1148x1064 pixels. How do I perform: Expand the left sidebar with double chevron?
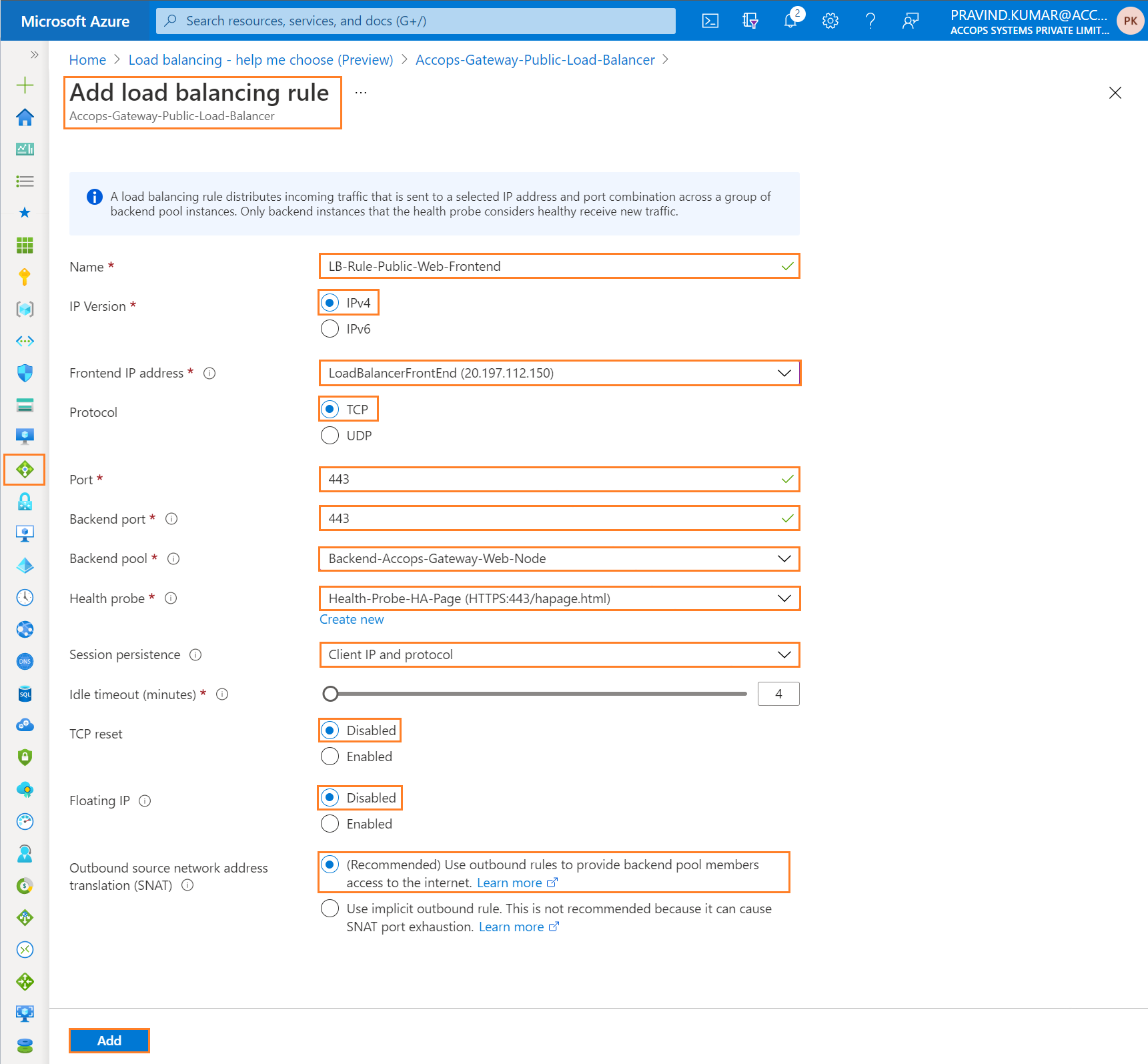click(34, 54)
